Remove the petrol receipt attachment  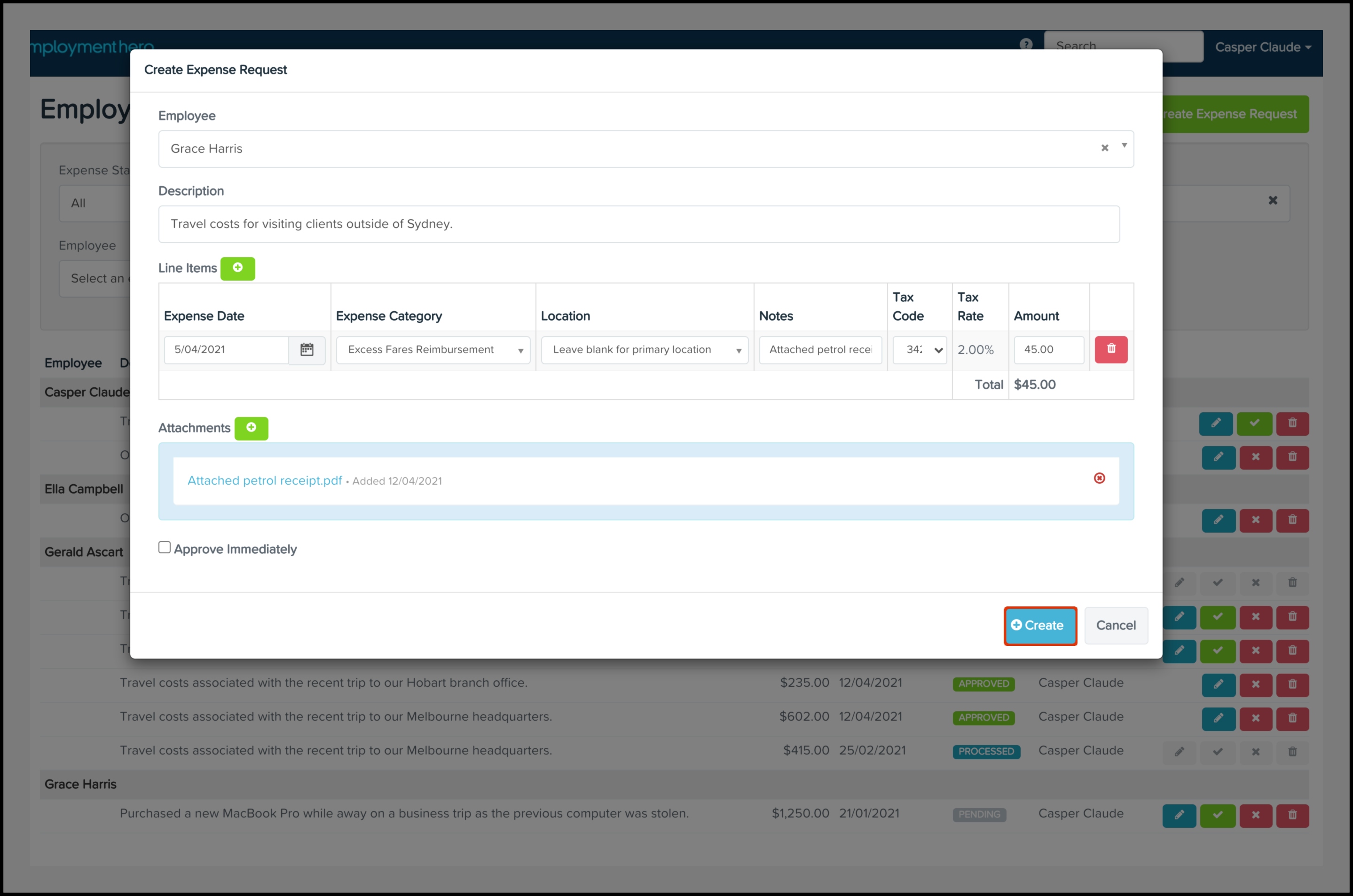(x=1099, y=478)
